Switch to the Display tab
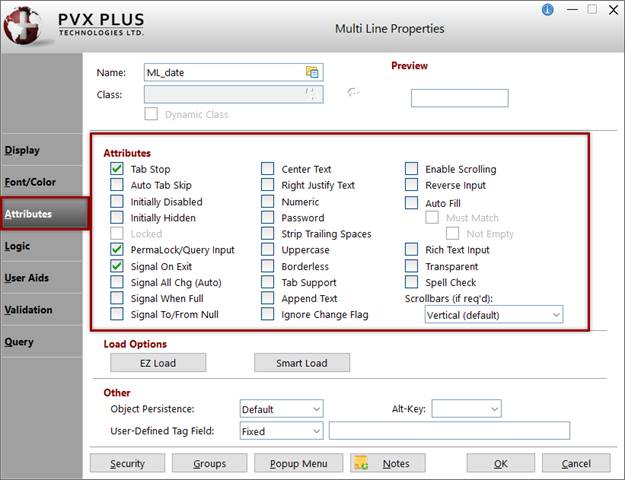 coord(22,150)
